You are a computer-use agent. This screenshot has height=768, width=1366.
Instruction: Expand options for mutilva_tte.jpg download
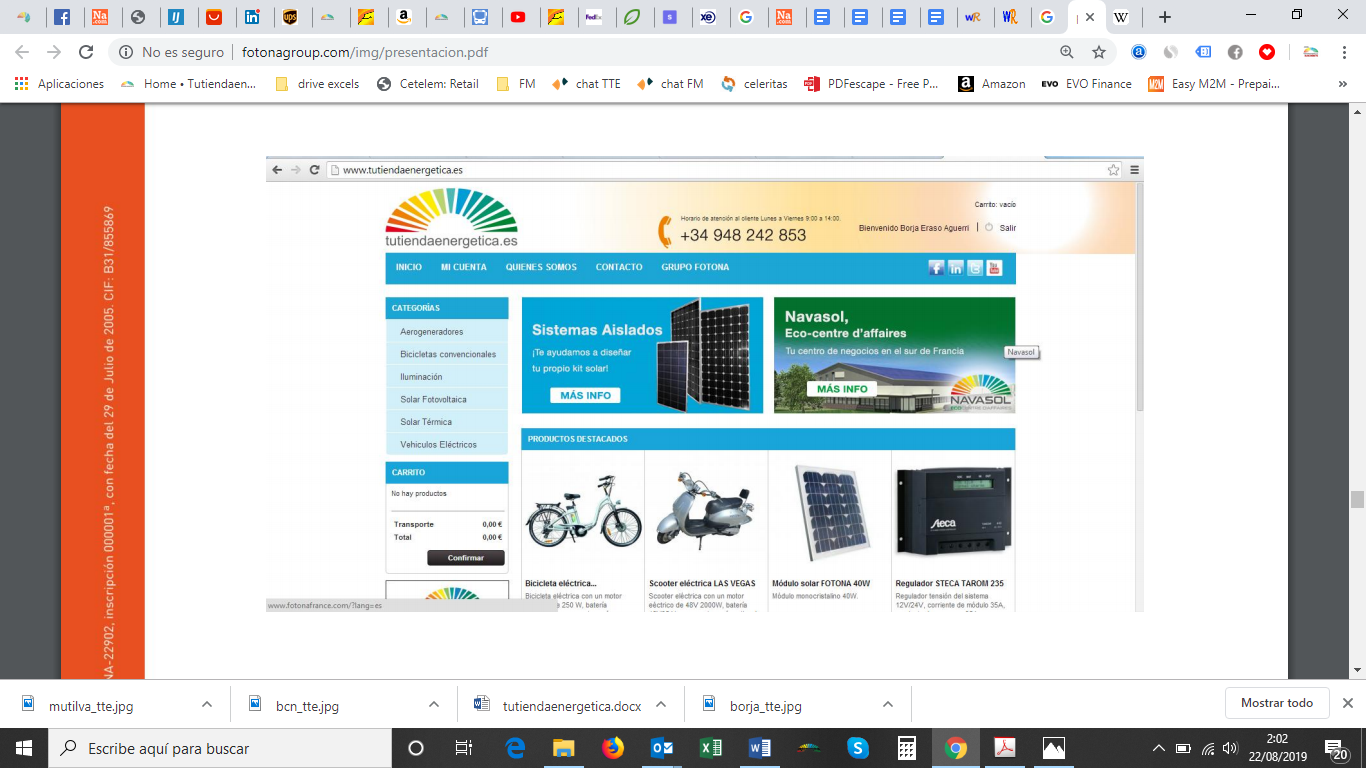(207, 704)
